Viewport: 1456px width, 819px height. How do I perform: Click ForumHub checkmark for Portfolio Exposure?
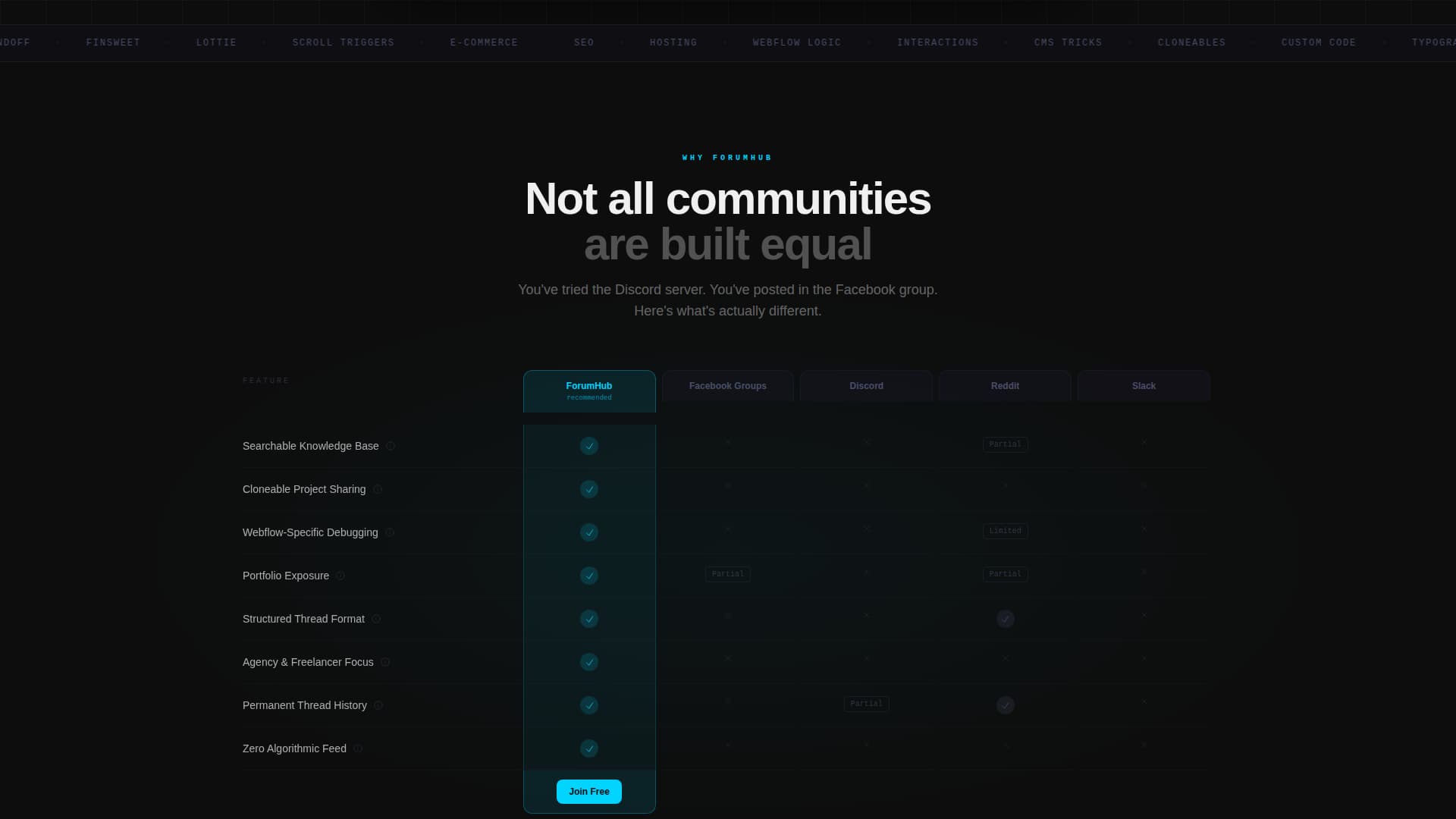pos(589,576)
